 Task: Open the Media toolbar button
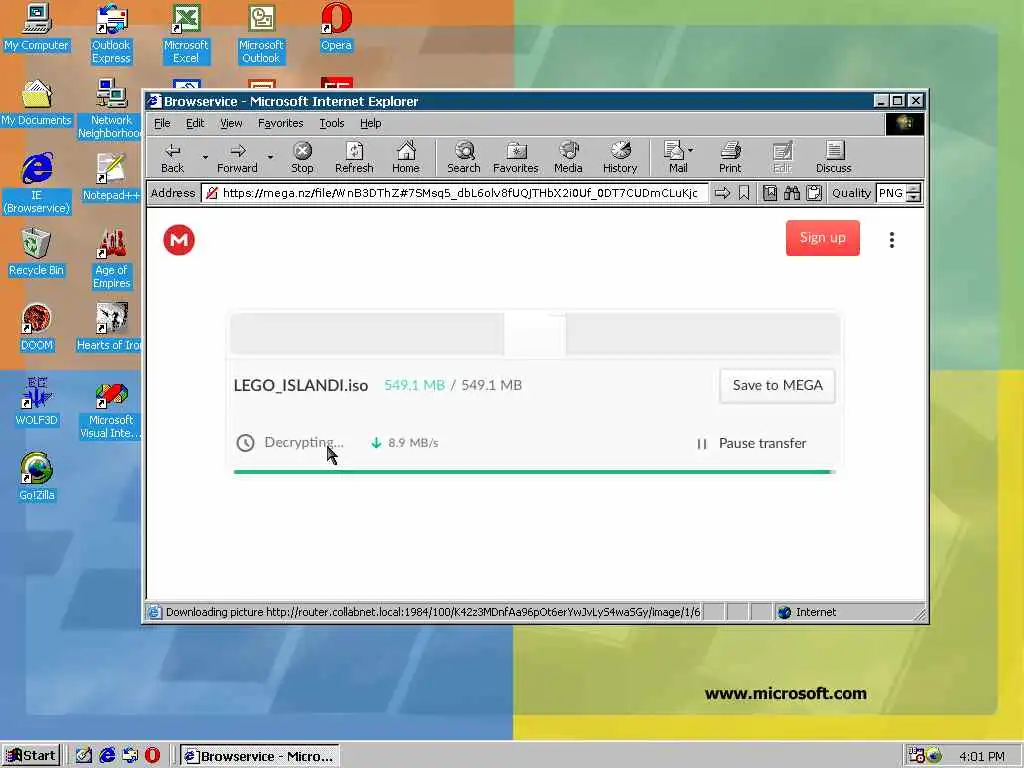(x=568, y=158)
